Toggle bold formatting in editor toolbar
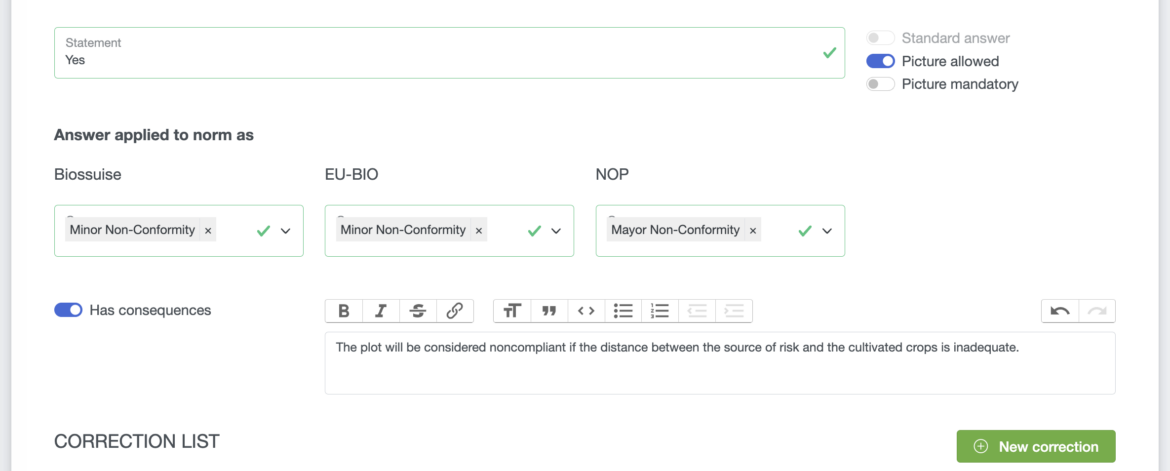 click(x=344, y=311)
